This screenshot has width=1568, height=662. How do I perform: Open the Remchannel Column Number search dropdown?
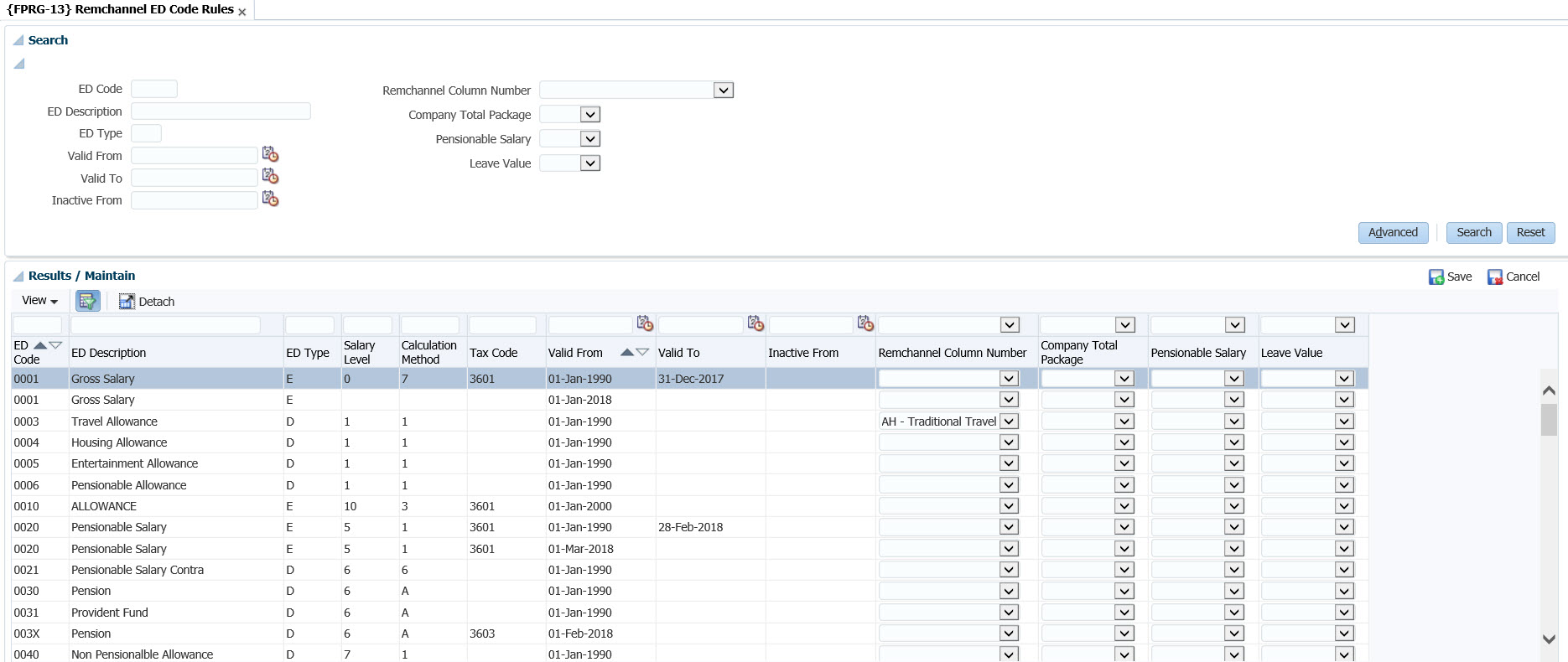723,91
